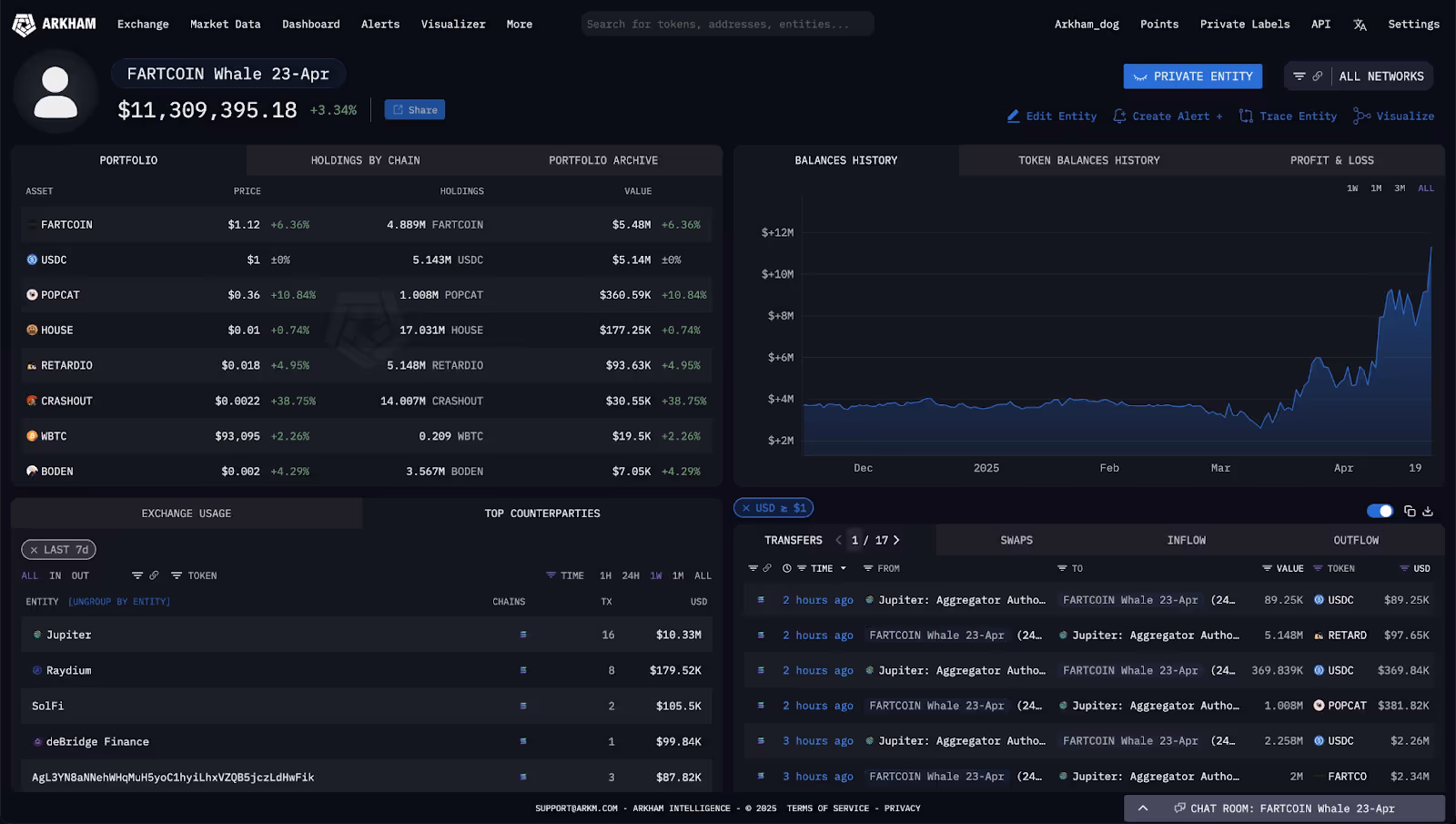The image size is (1456, 824).
Task: Click the PRIVATE ENTITY button
Action: coord(1192,76)
